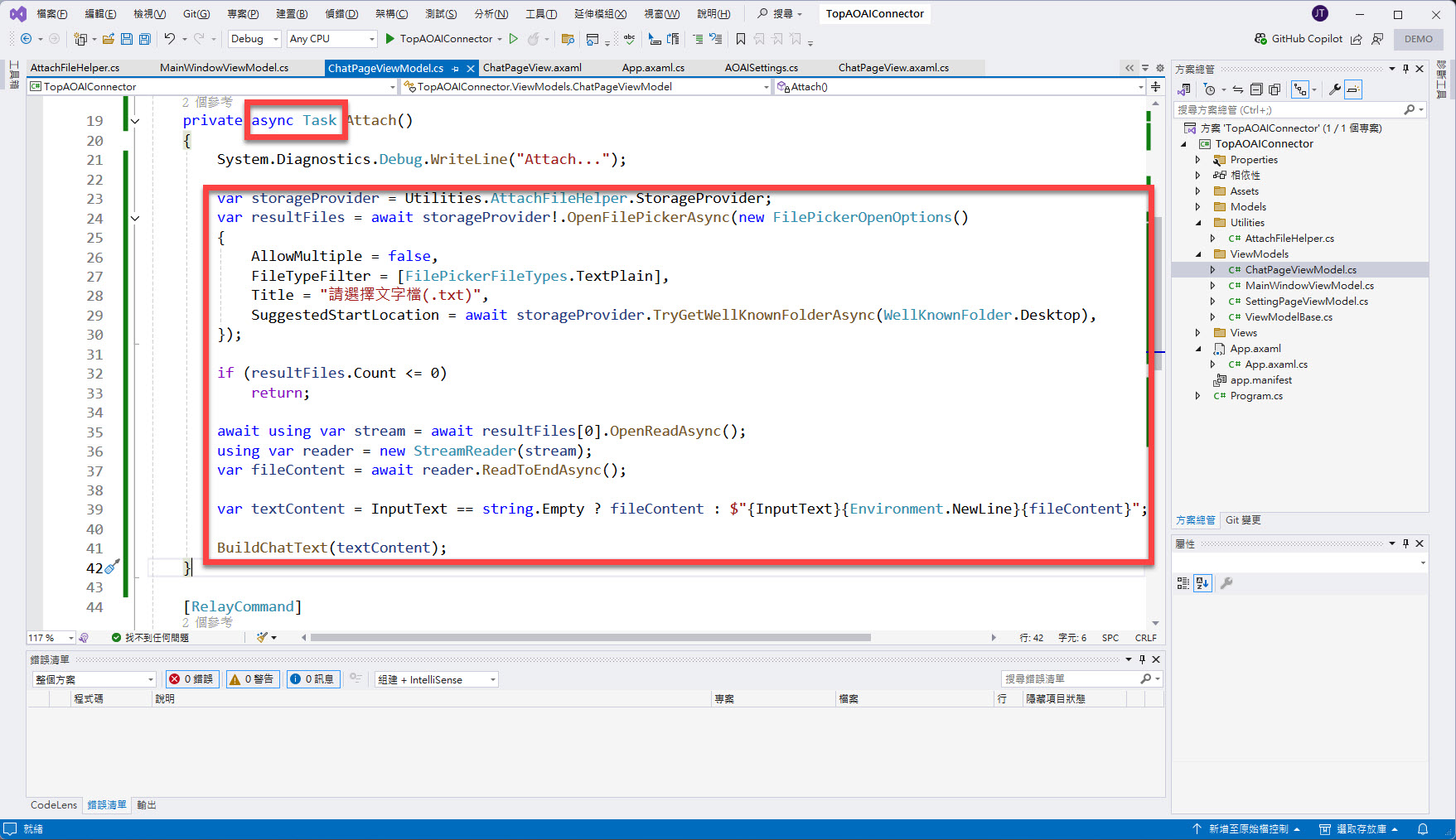The height and width of the screenshot is (840, 1456).
Task: Click Start Without Debugging outlined play icon
Action: [514, 39]
